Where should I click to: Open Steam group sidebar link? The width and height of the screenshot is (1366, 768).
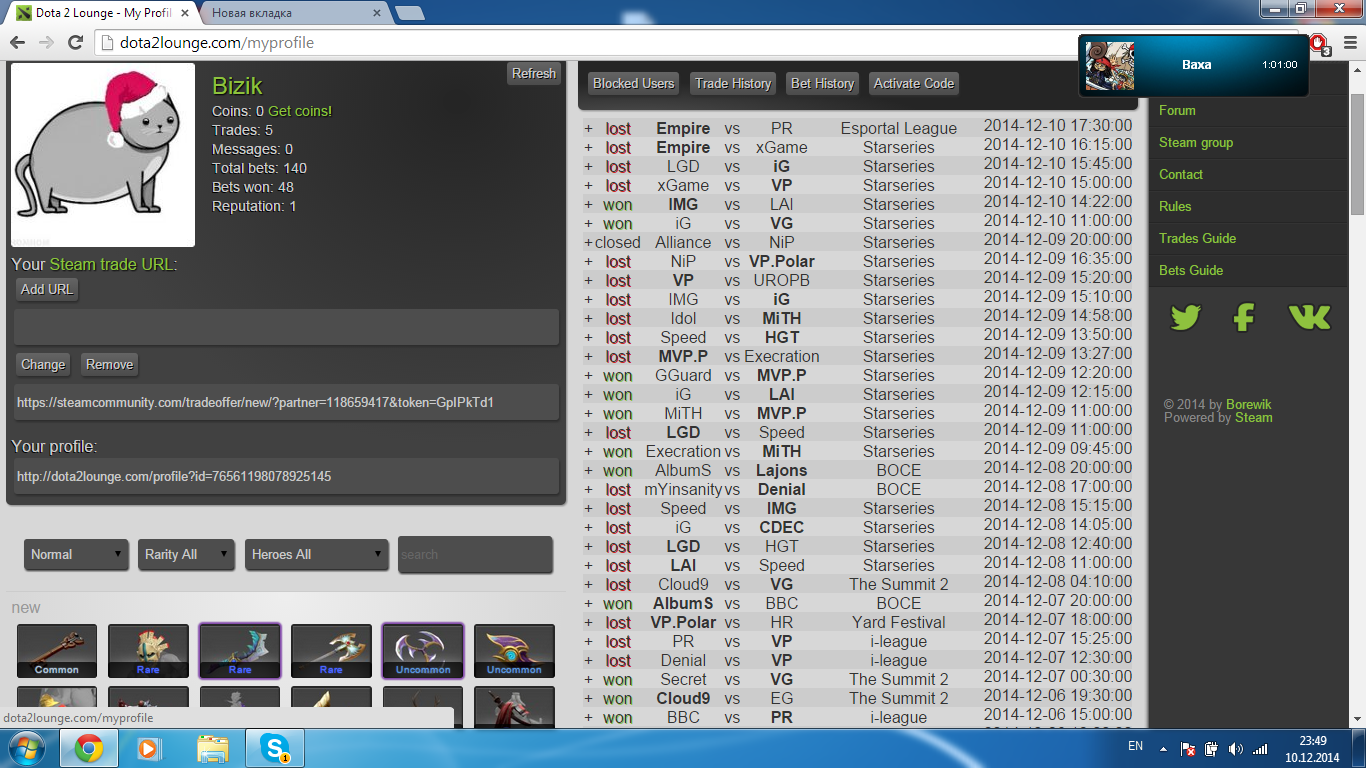coord(1196,142)
